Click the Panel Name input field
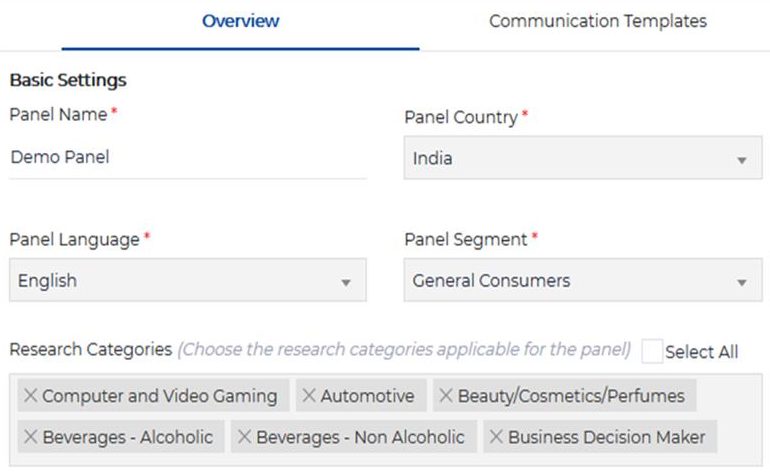Viewport: 770px width, 473px height. pyautogui.click(x=187, y=157)
